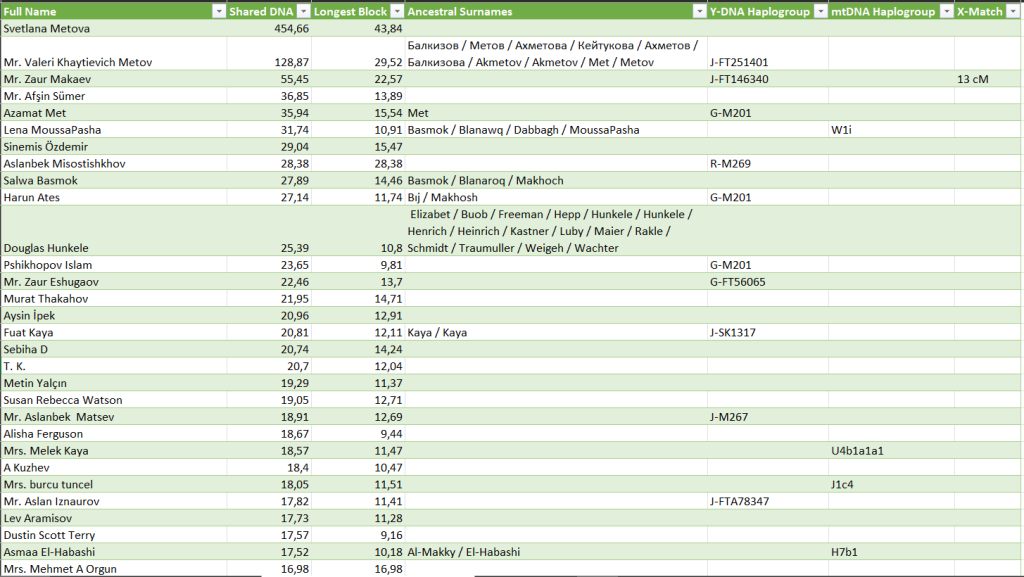Click the 13 cM X-Match cell
The width and height of the screenshot is (1024, 577).
(x=972, y=79)
